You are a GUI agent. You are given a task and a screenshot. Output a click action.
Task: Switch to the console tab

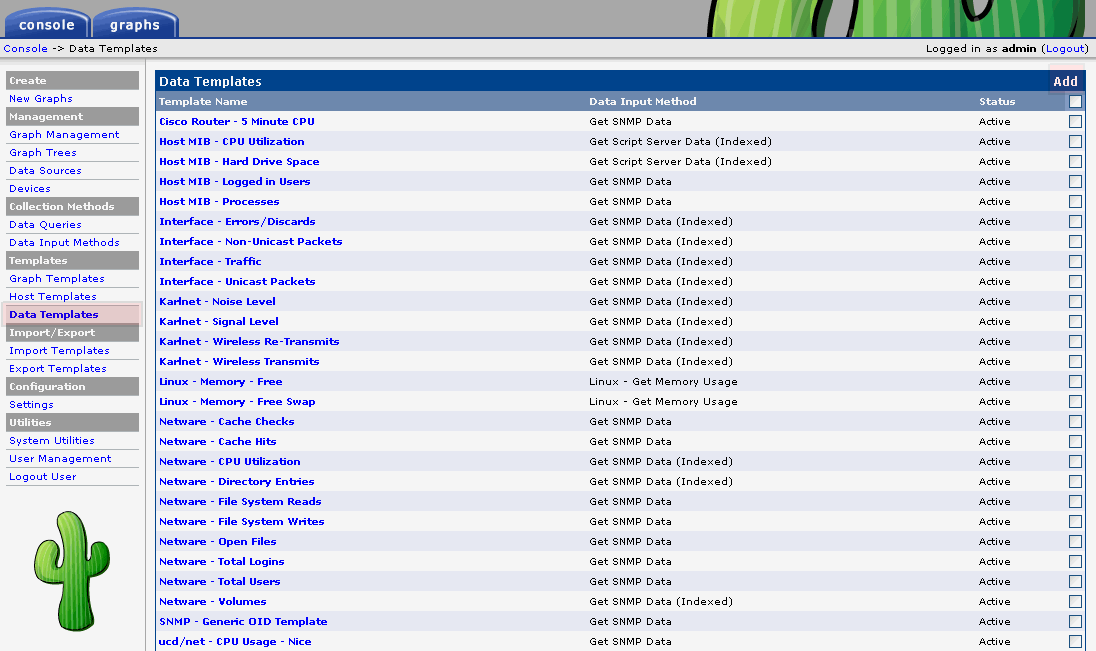tap(47, 25)
